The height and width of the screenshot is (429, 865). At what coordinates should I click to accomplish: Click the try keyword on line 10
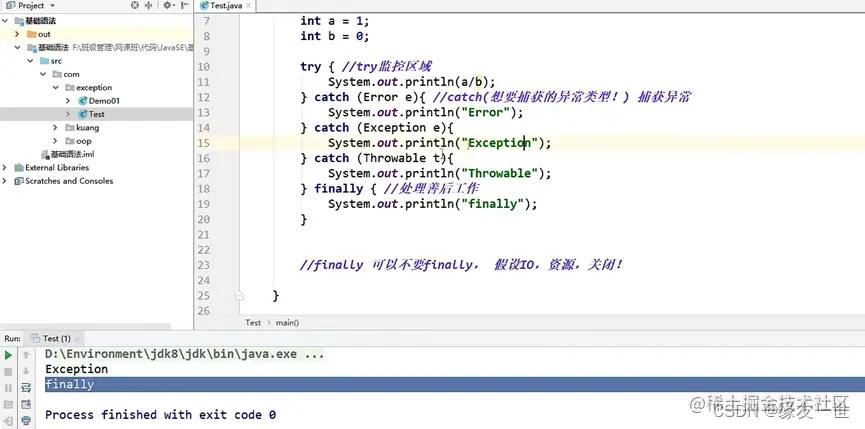(x=310, y=67)
